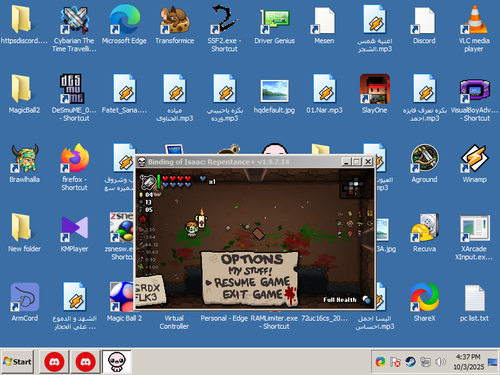Click Personal - Edge icon label
The width and height of the screenshot is (500, 375).
pos(224,318)
